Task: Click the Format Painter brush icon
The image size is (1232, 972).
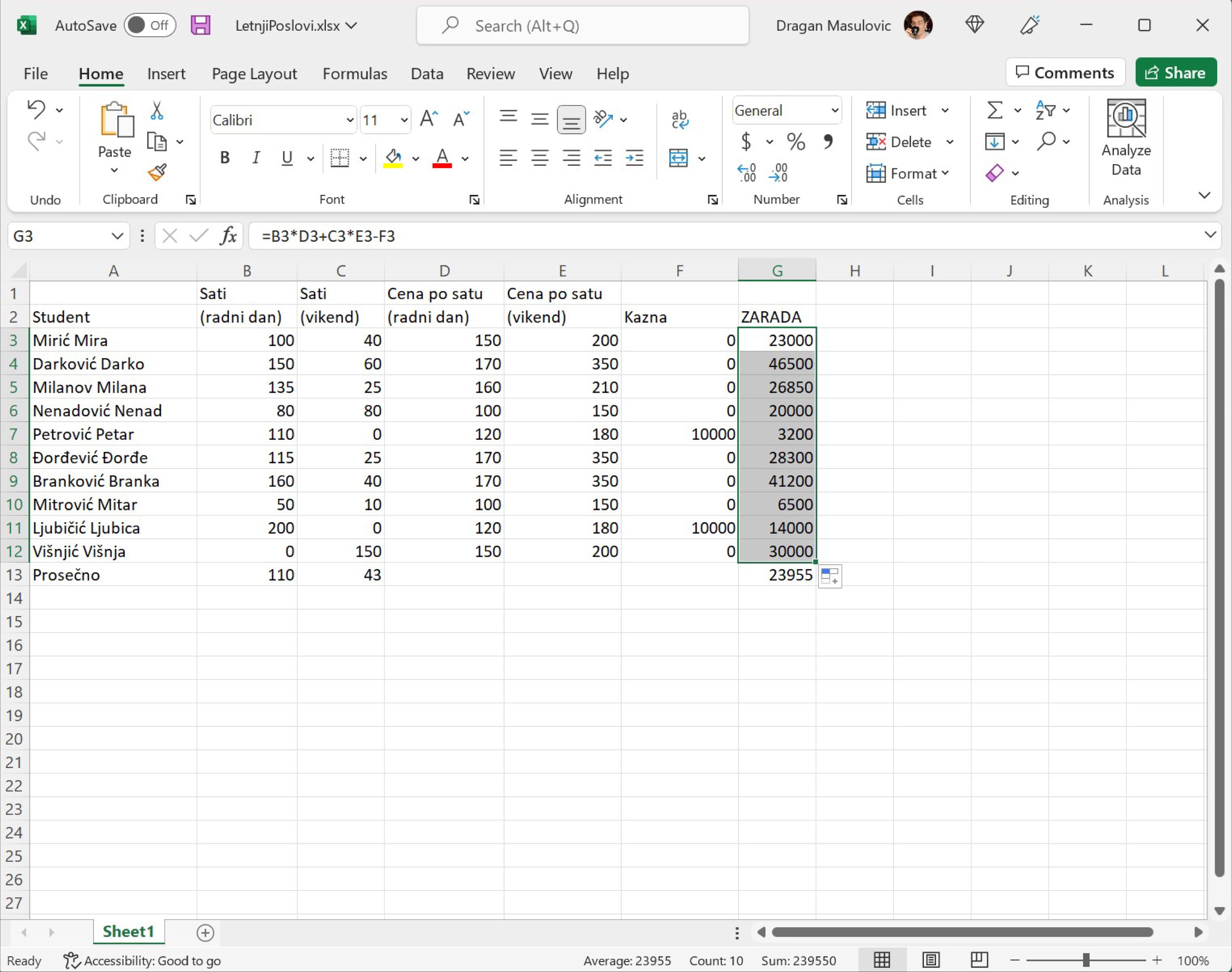Action: [x=157, y=172]
